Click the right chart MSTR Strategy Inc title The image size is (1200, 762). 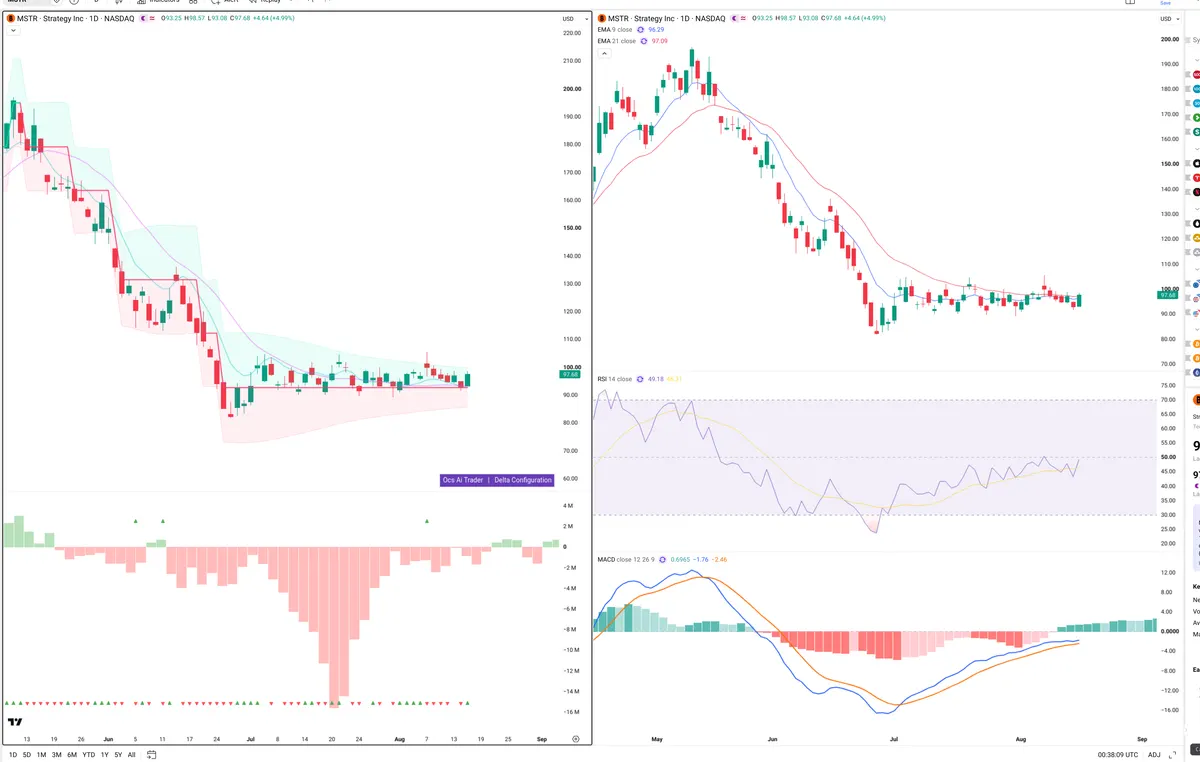tap(668, 19)
